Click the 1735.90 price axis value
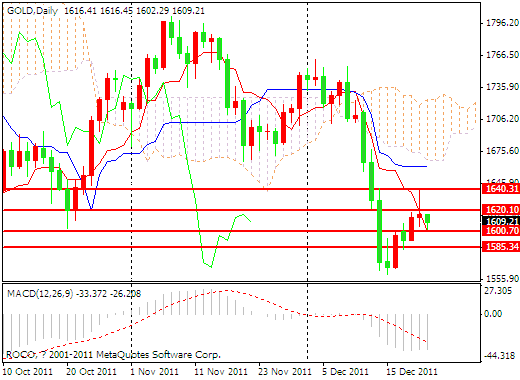 click(502, 87)
